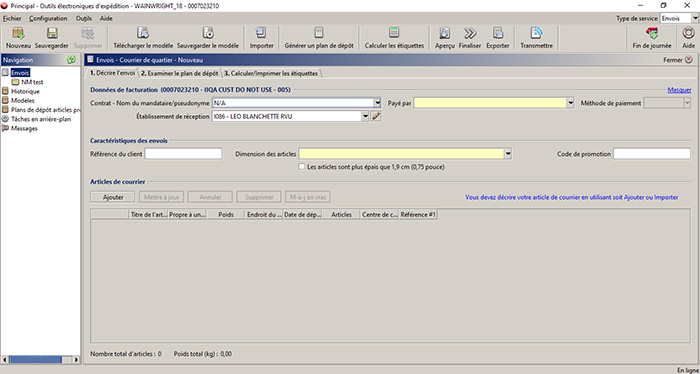Click the Fin de journée icon

coord(652,33)
